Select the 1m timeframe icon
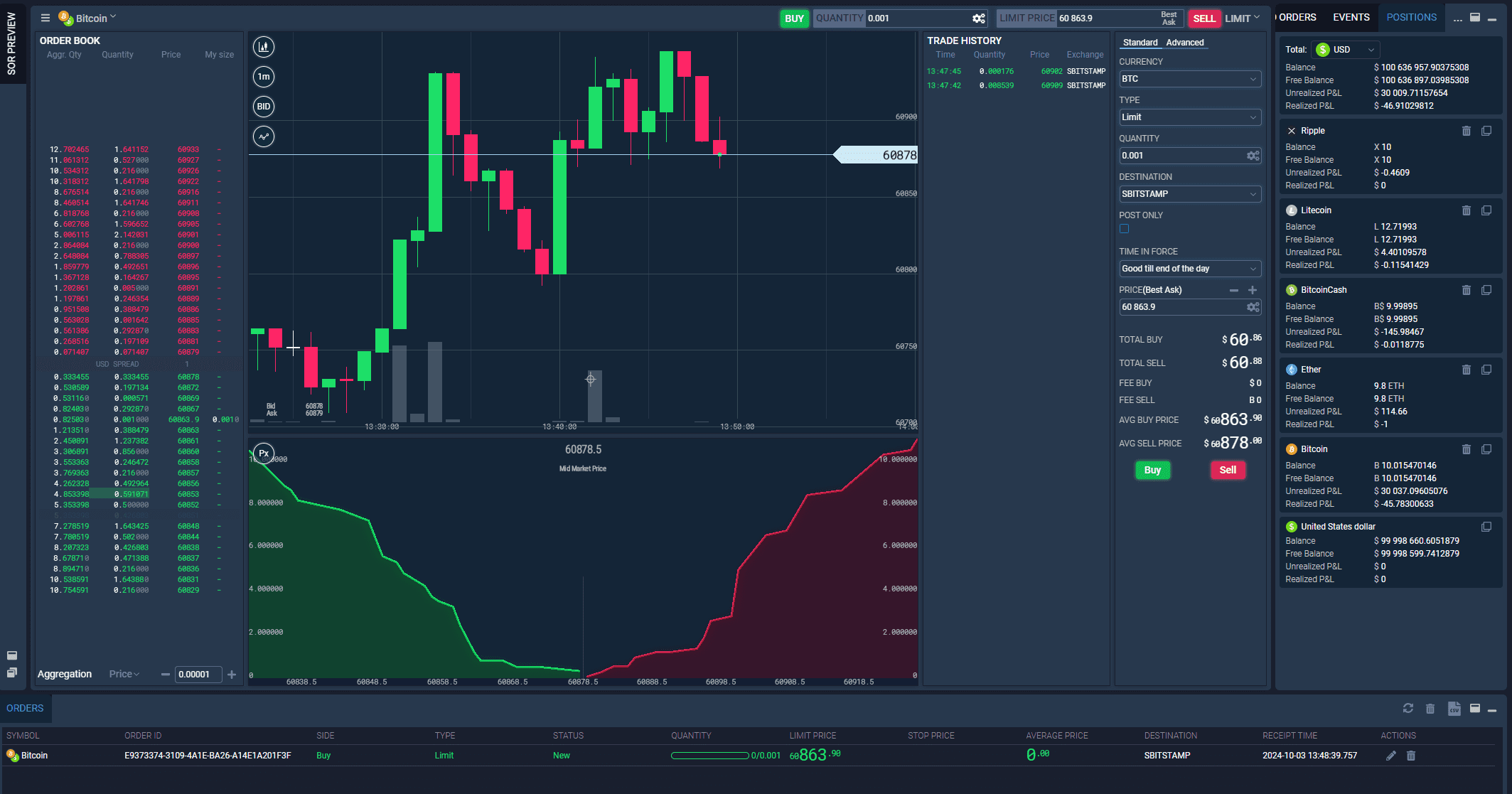This screenshot has height=794, width=1512. (263, 77)
